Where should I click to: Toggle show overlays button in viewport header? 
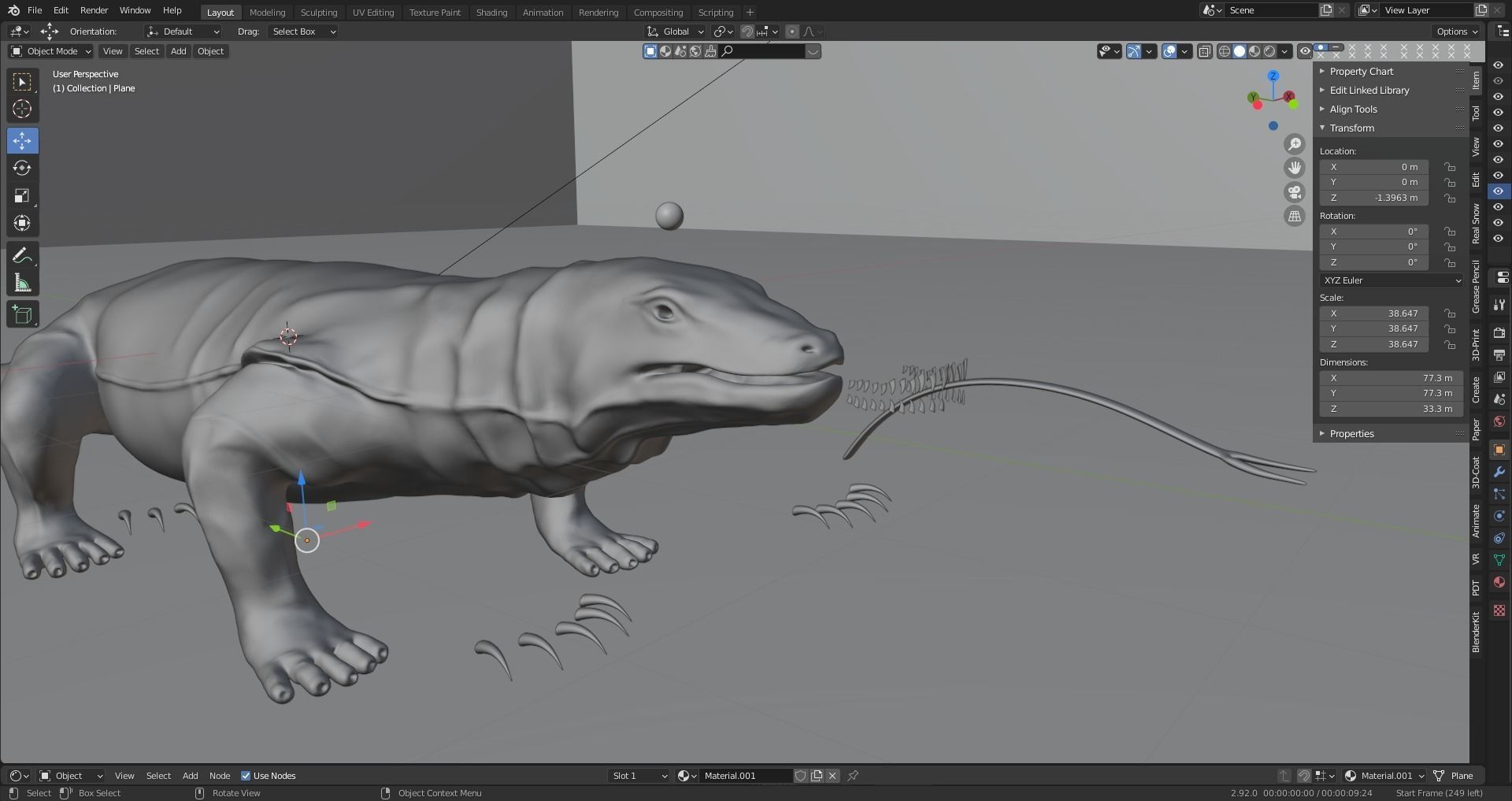coord(1170,51)
